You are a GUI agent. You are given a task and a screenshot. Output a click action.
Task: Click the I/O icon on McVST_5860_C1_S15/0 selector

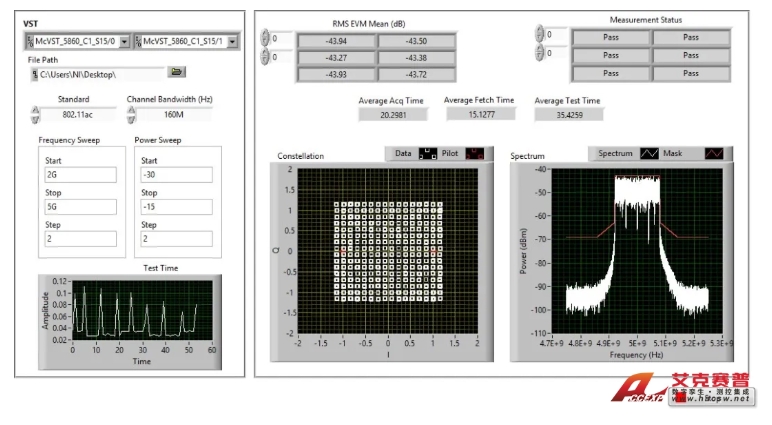[x=30, y=42]
